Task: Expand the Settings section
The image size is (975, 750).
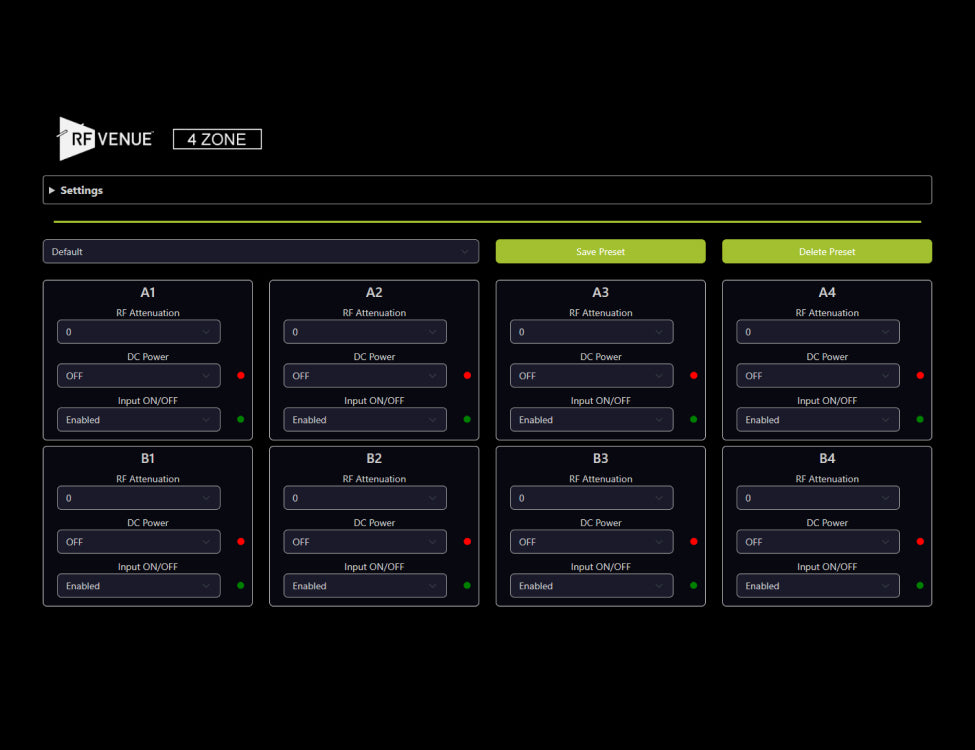Action: pyautogui.click(x=487, y=190)
